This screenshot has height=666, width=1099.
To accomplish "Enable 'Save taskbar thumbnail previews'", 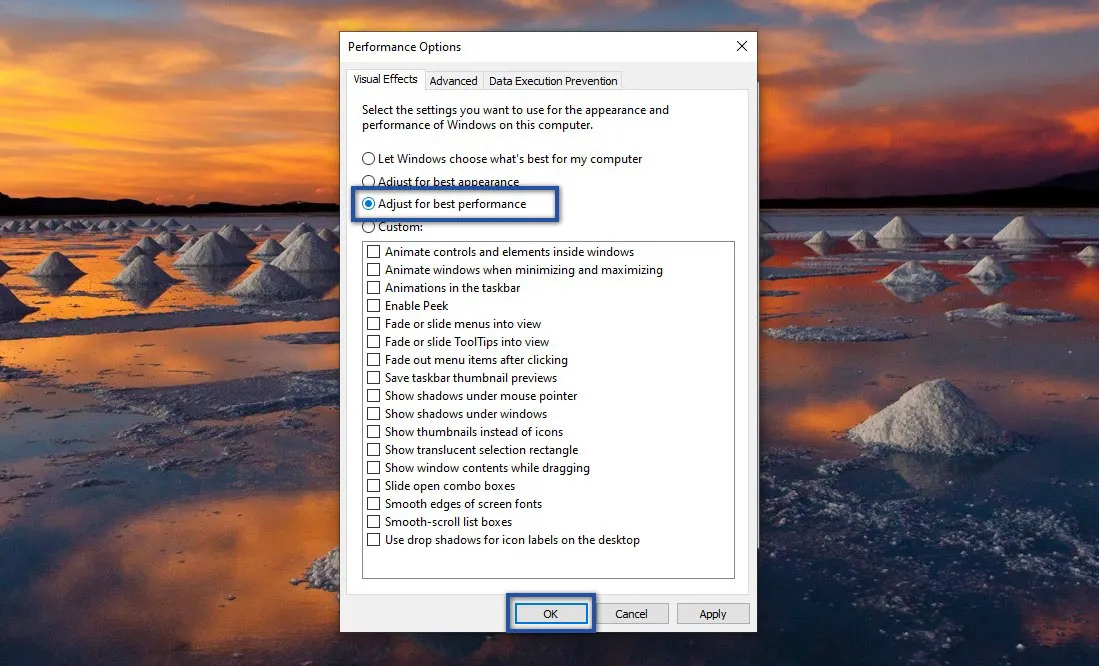I will coord(375,377).
